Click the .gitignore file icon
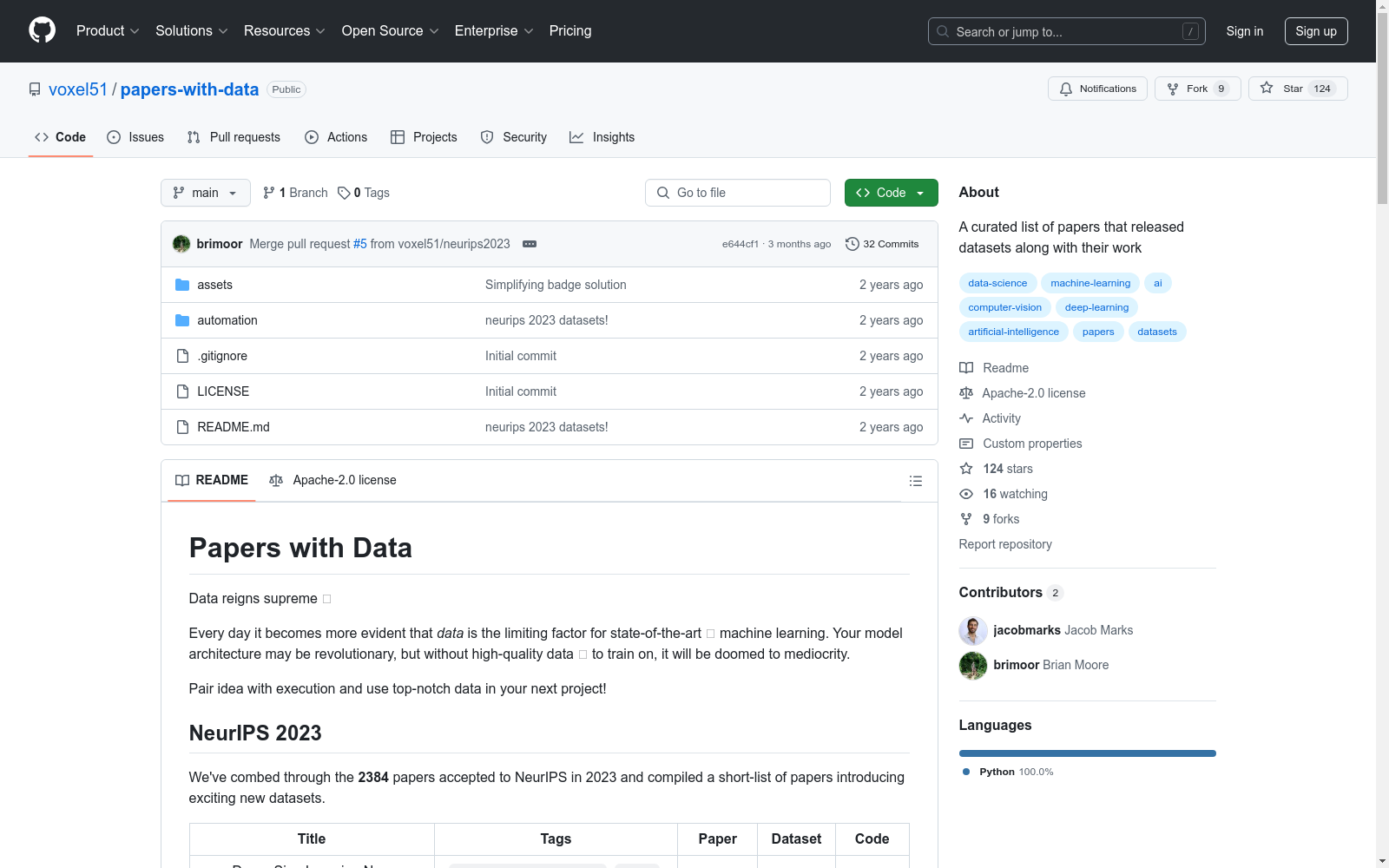This screenshot has width=1389, height=868. [x=182, y=356]
